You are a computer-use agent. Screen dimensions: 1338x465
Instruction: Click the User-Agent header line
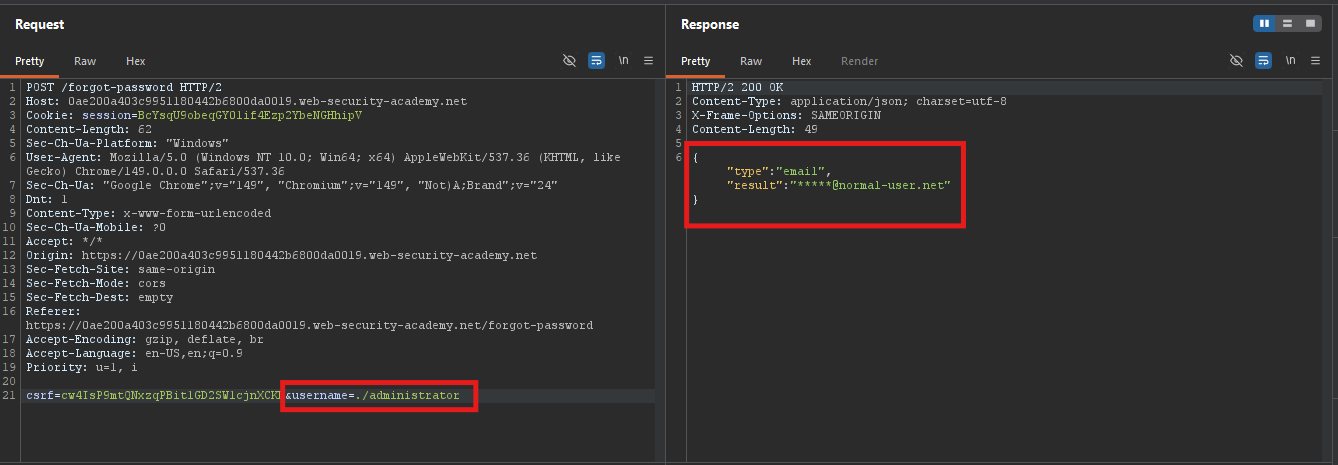point(323,164)
